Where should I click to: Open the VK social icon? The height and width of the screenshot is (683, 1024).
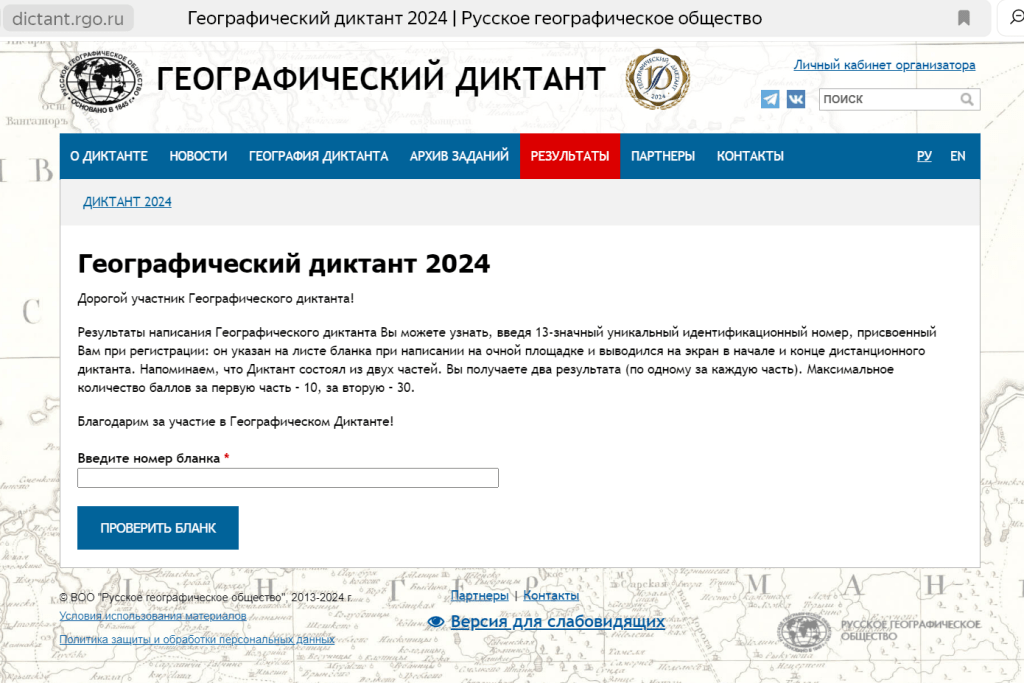795,99
